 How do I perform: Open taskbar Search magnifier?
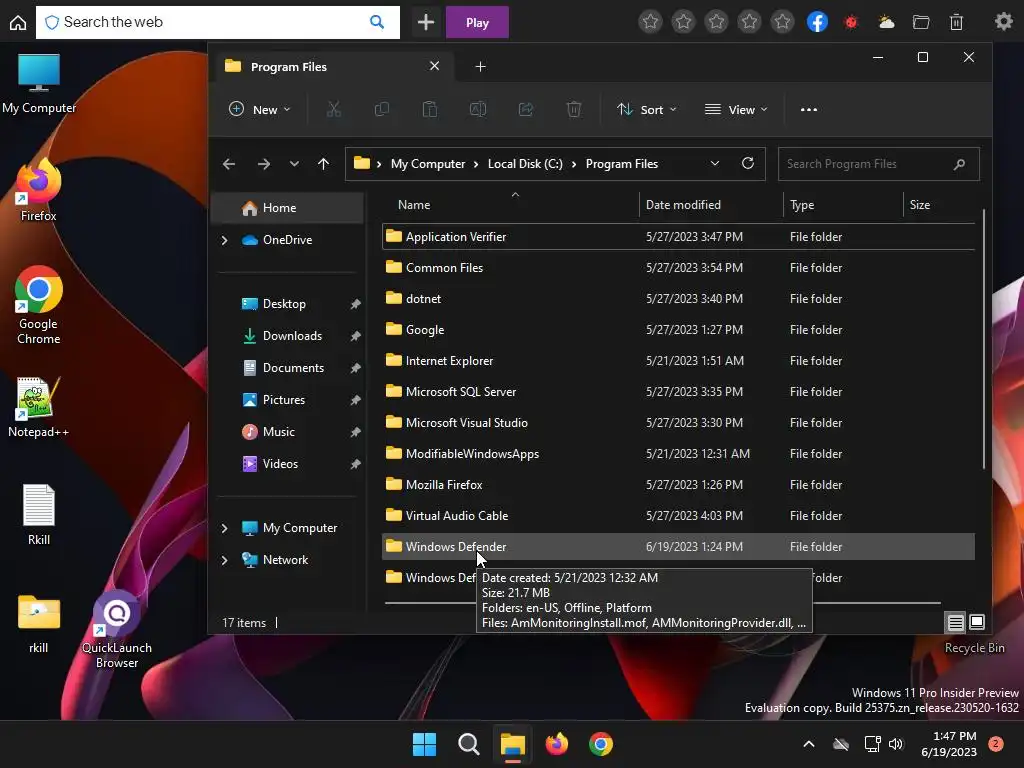[468, 744]
